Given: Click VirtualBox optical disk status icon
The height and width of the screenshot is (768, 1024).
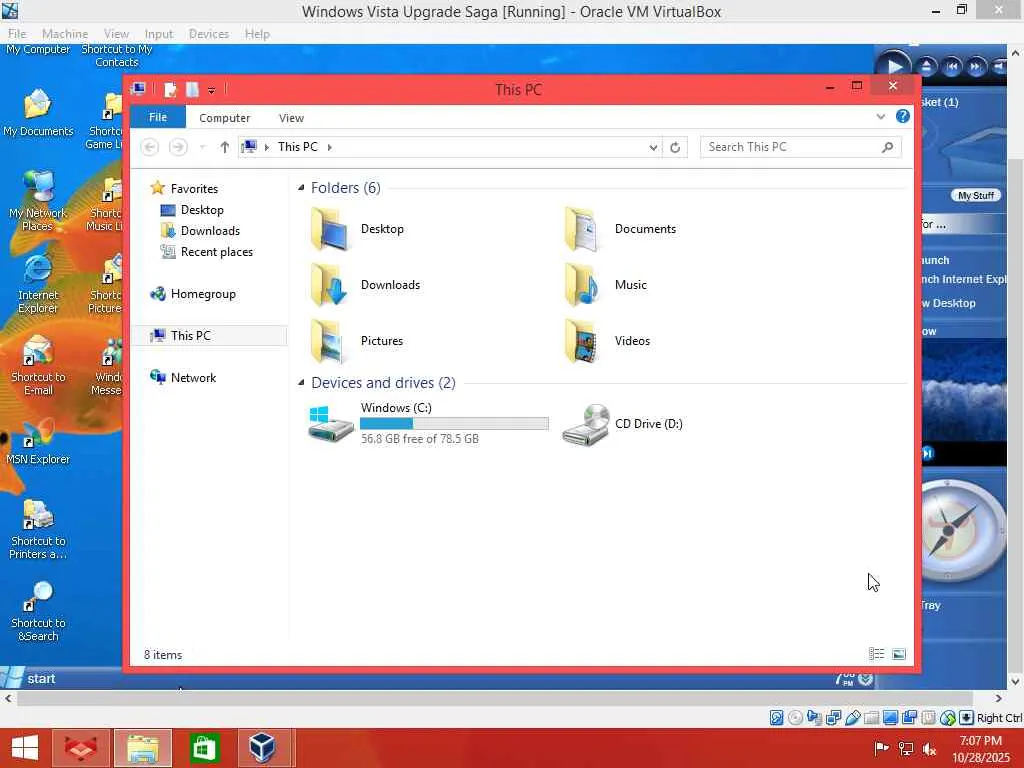Looking at the screenshot, I should click(795, 718).
